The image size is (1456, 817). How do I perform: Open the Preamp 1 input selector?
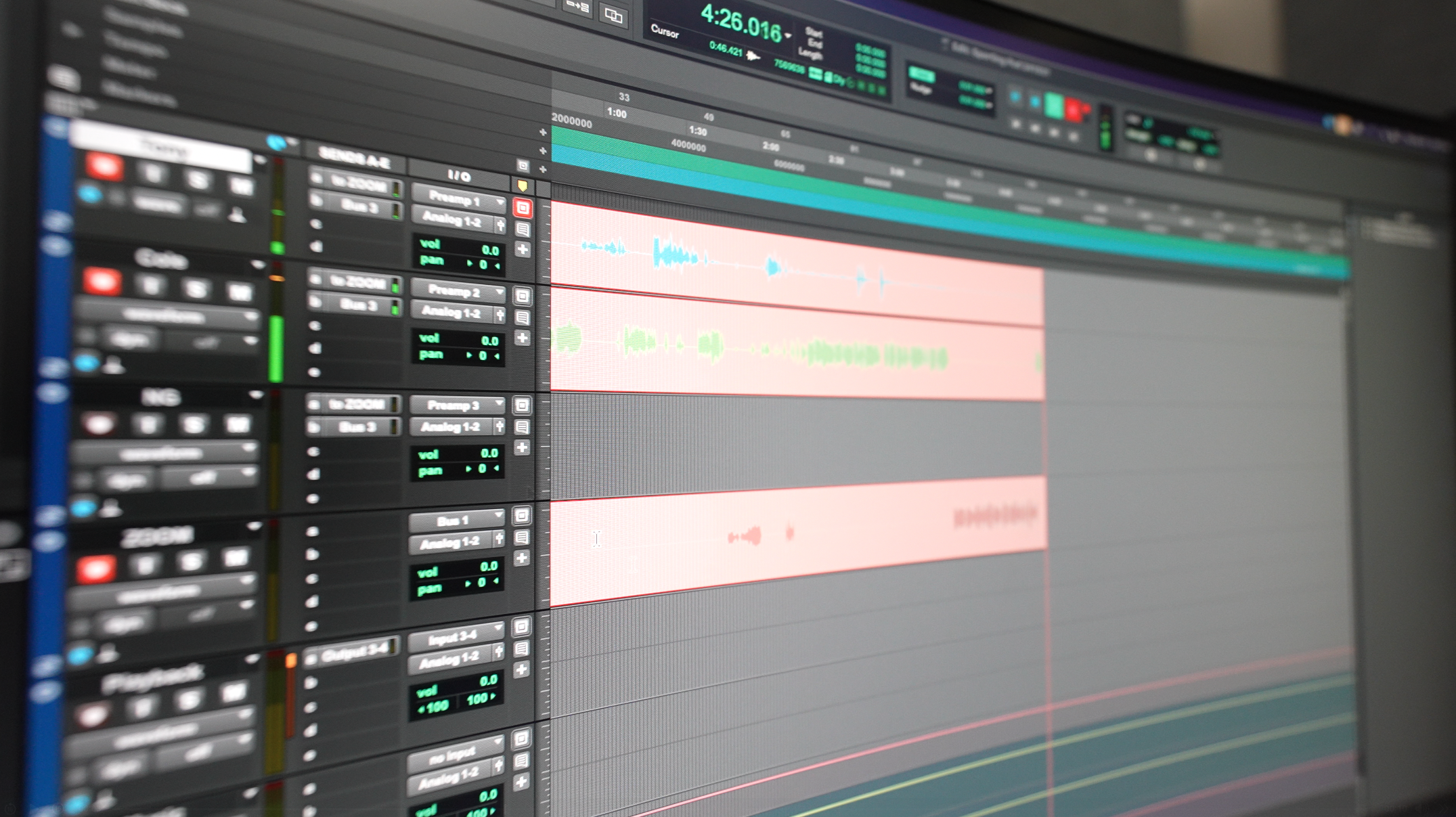click(459, 199)
